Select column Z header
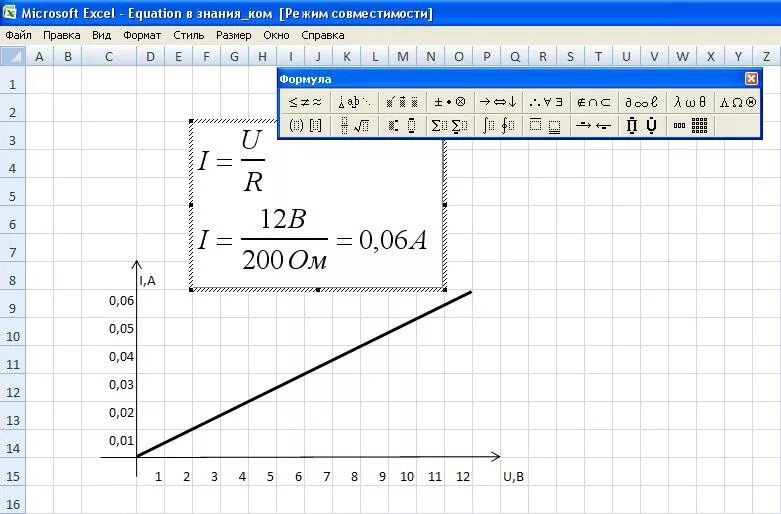 (767, 56)
